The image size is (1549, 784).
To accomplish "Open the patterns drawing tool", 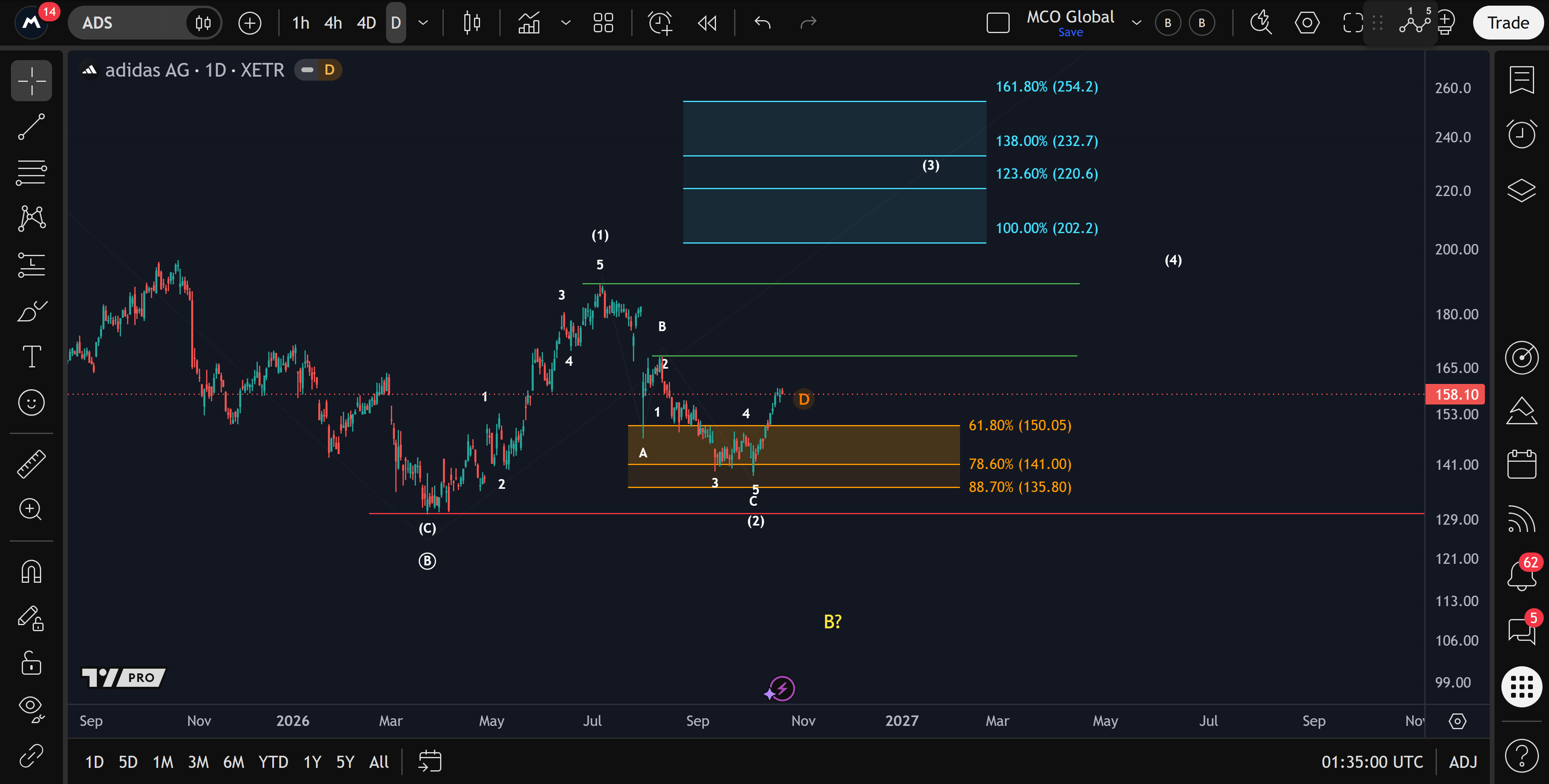I will click(x=31, y=218).
